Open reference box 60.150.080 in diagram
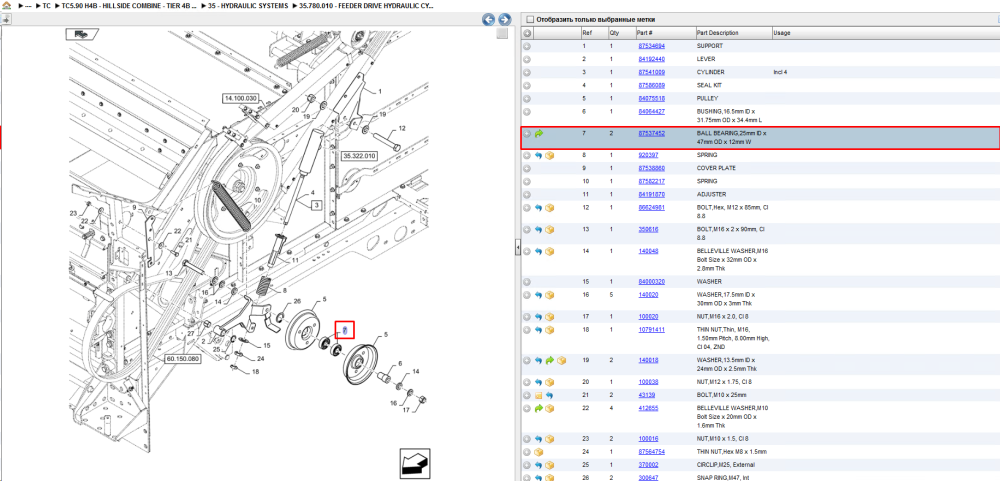 (182, 359)
